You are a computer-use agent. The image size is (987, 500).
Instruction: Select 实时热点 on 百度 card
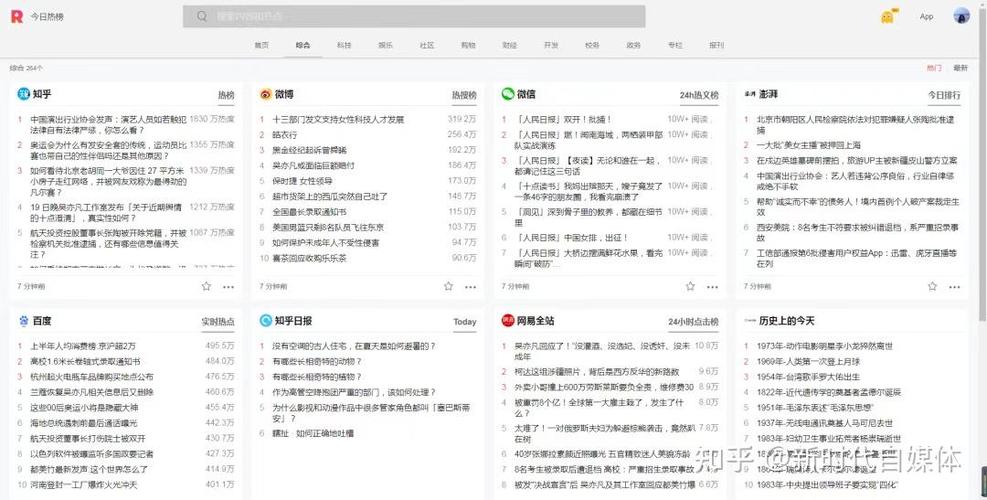pos(218,322)
